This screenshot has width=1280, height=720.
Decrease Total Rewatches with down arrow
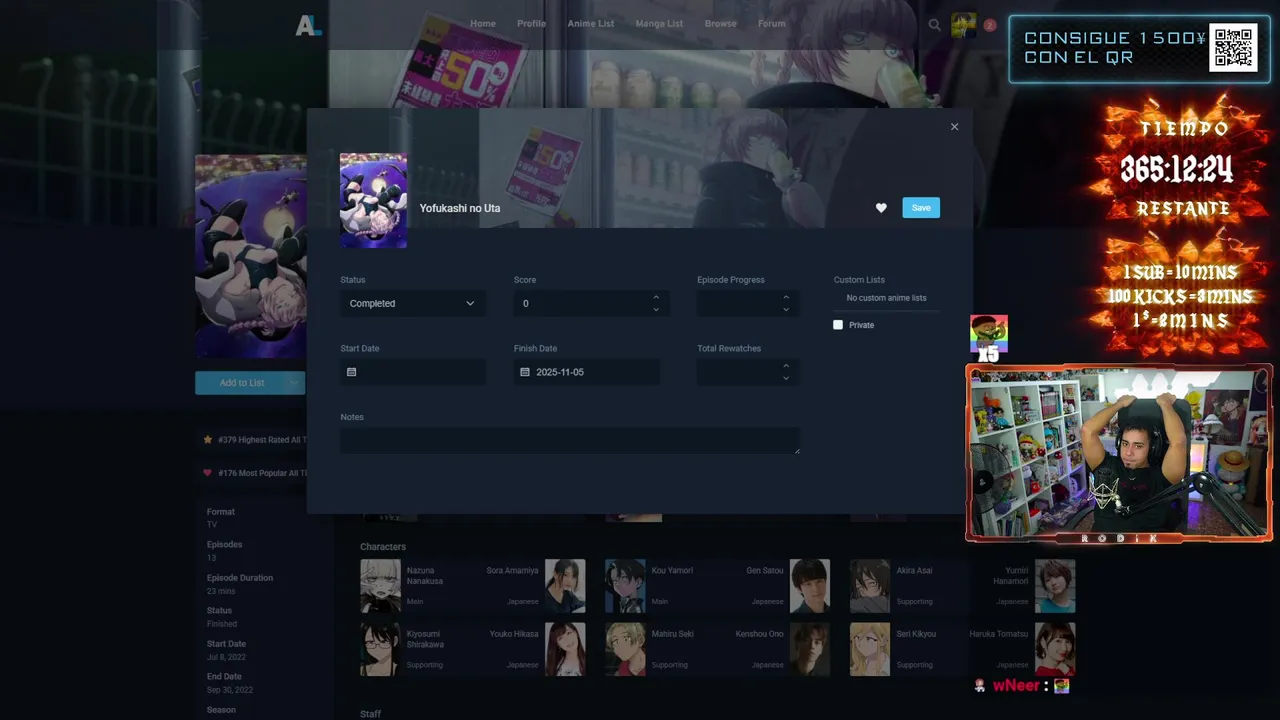[786, 379]
